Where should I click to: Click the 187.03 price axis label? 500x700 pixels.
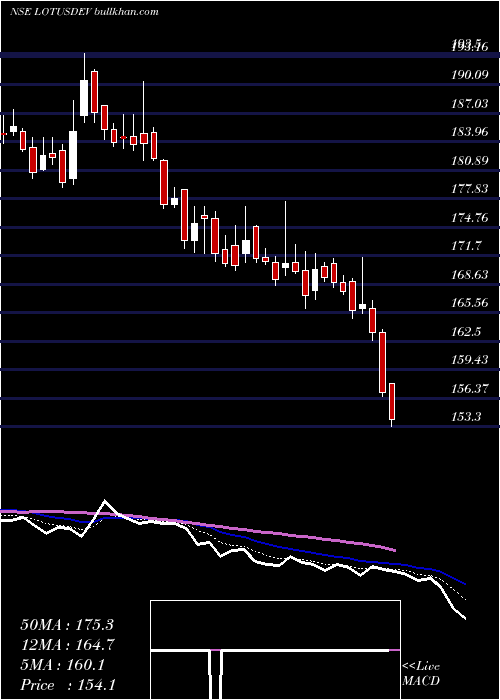(469, 104)
